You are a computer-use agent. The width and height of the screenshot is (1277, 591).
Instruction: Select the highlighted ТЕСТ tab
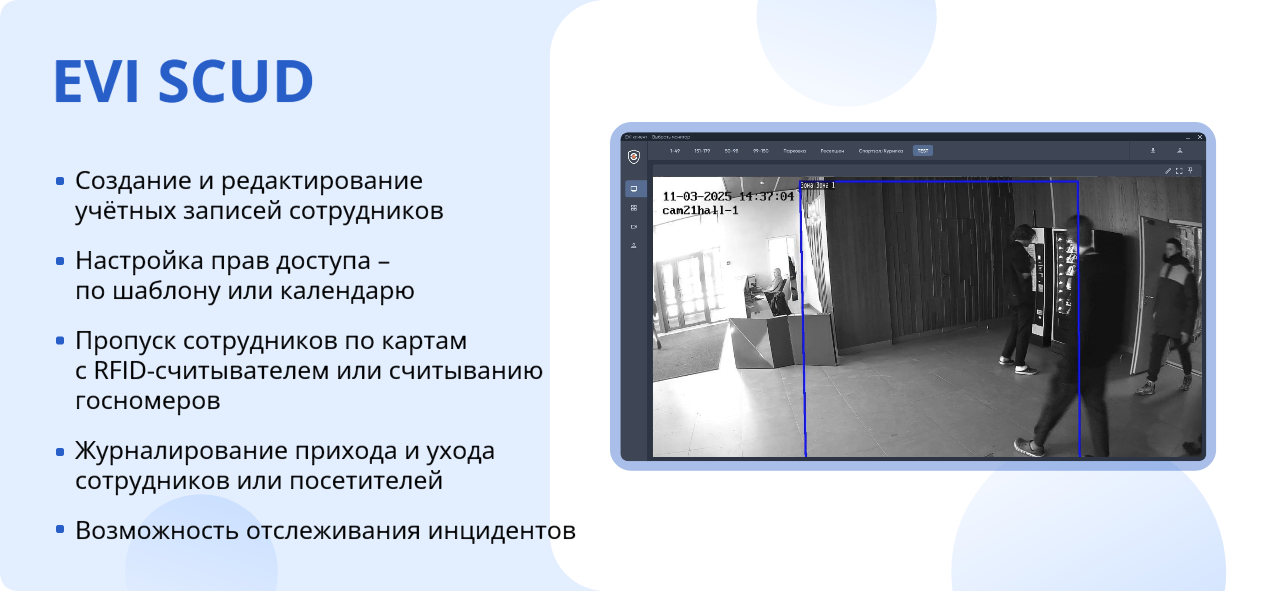point(922,151)
